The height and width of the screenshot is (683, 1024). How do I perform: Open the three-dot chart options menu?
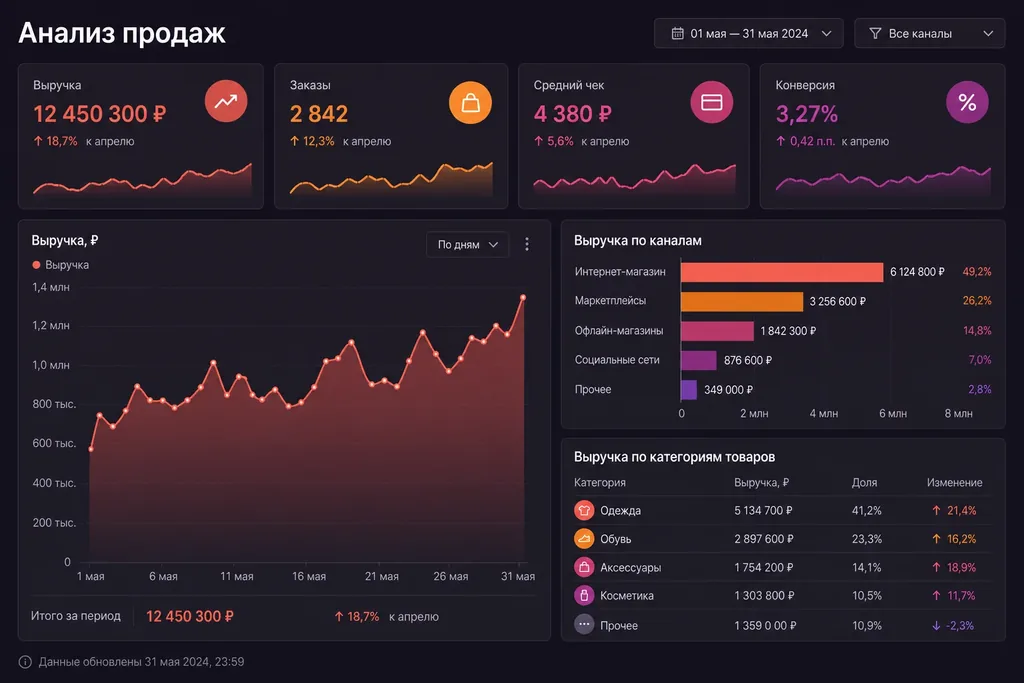(527, 244)
